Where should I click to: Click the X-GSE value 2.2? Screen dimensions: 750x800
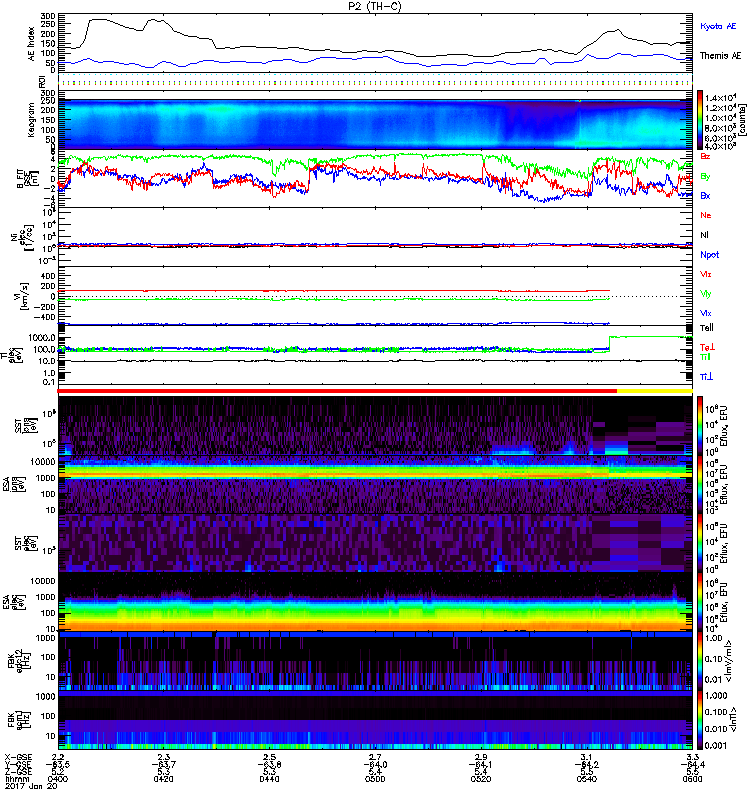pos(58,757)
